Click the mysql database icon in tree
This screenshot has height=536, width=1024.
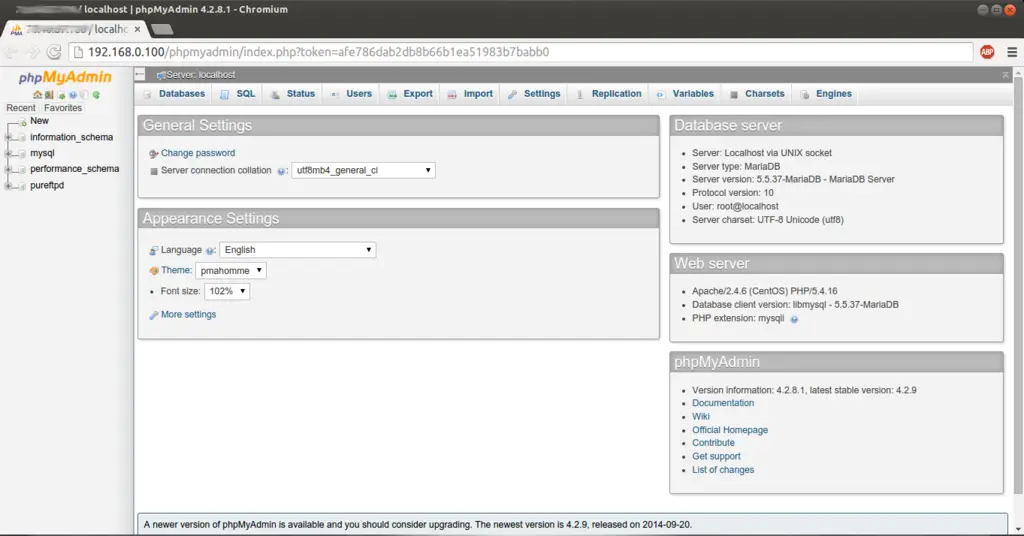[x=22, y=153]
